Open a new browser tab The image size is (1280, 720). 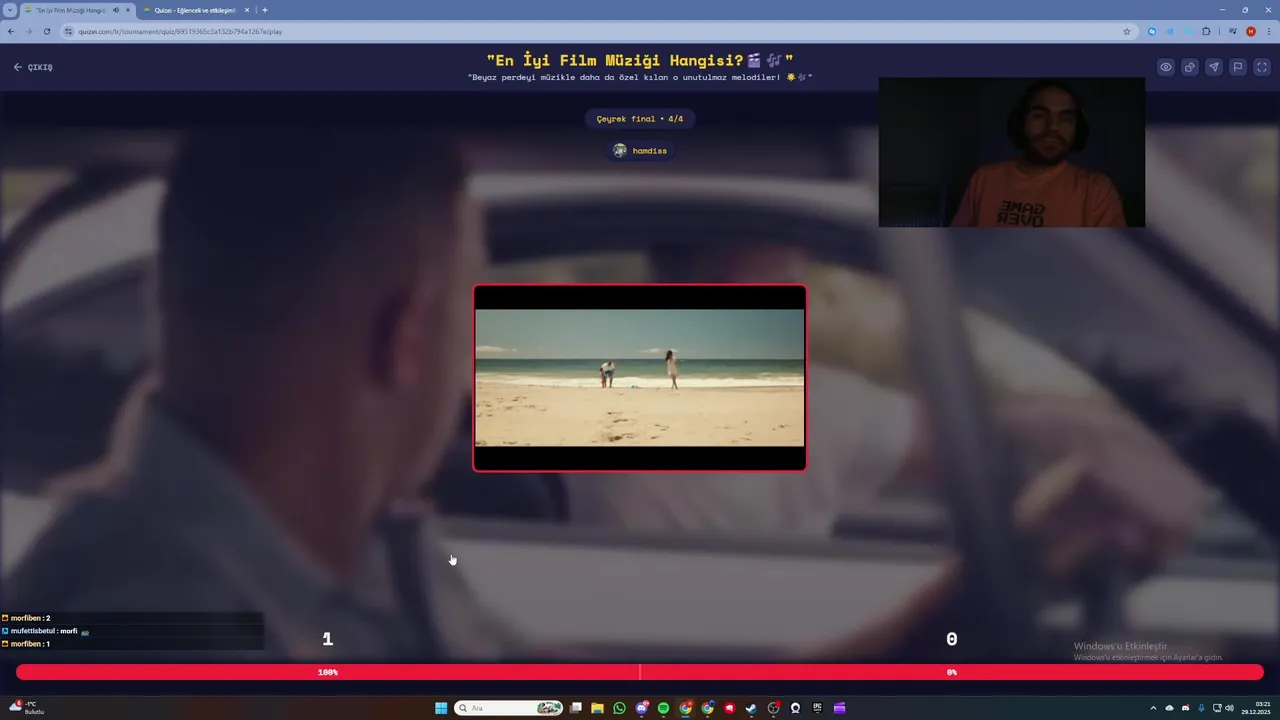pos(265,10)
